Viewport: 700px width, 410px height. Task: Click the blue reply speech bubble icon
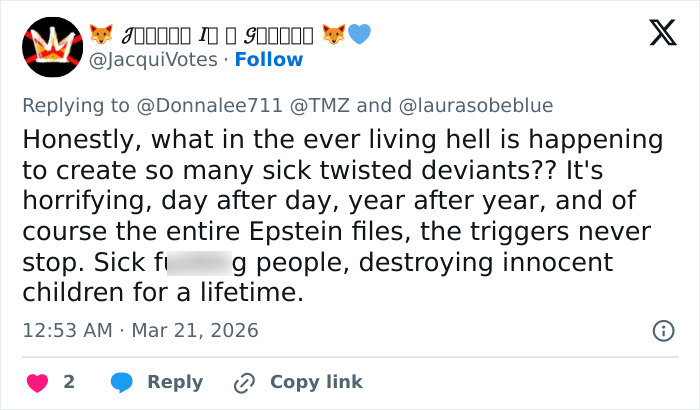pyautogui.click(x=122, y=382)
